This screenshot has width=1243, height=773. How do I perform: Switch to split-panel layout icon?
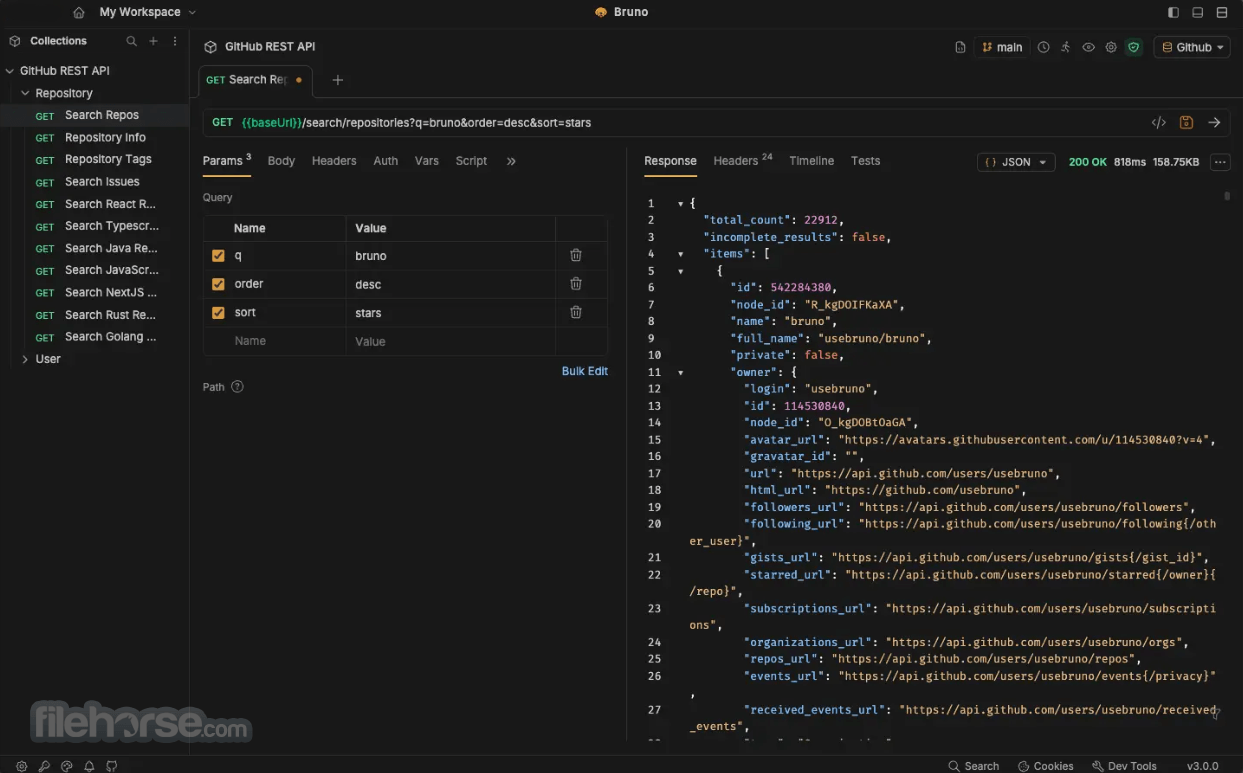[1222, 13]
